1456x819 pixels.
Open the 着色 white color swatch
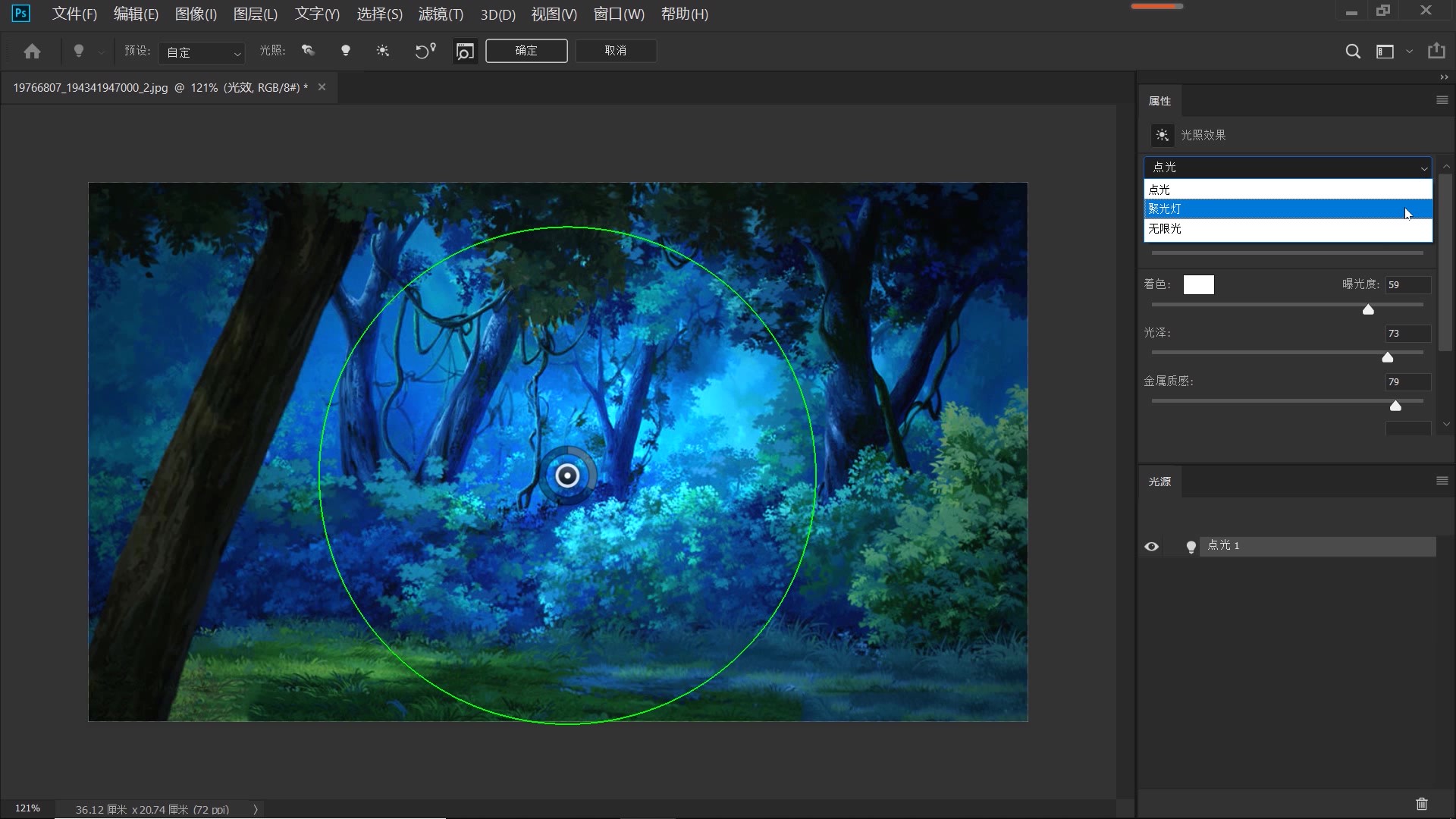pyautogui.click(x=1198, y=285)
